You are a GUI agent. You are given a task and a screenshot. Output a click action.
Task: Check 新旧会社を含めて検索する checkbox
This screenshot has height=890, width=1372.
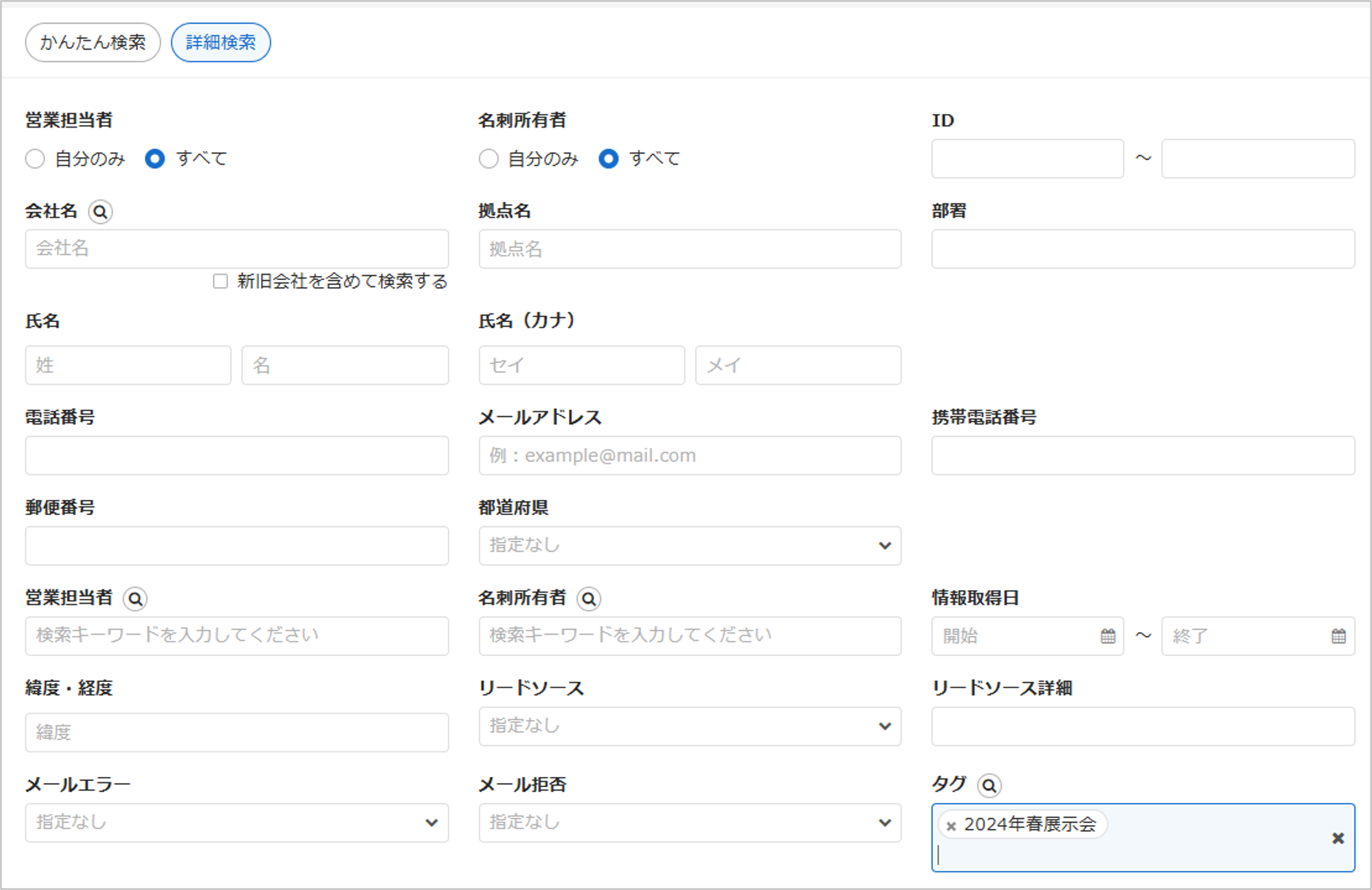point(221,282)
